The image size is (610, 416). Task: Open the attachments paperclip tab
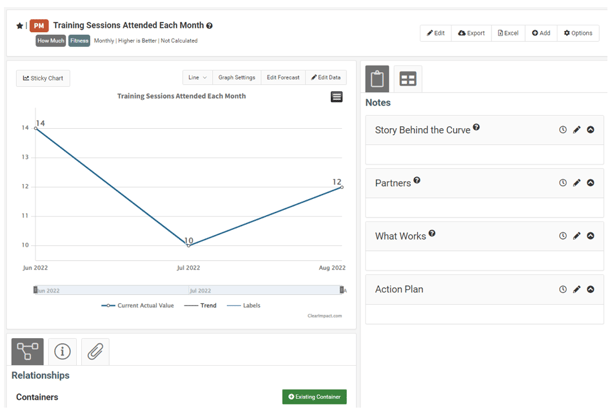coord(95,351)
